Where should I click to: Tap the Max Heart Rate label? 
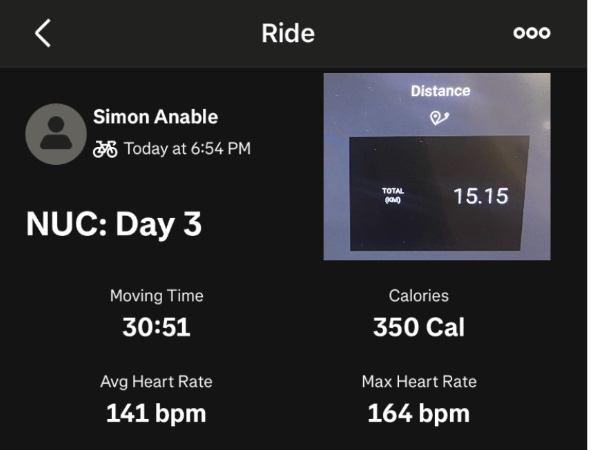coord(418,381)
